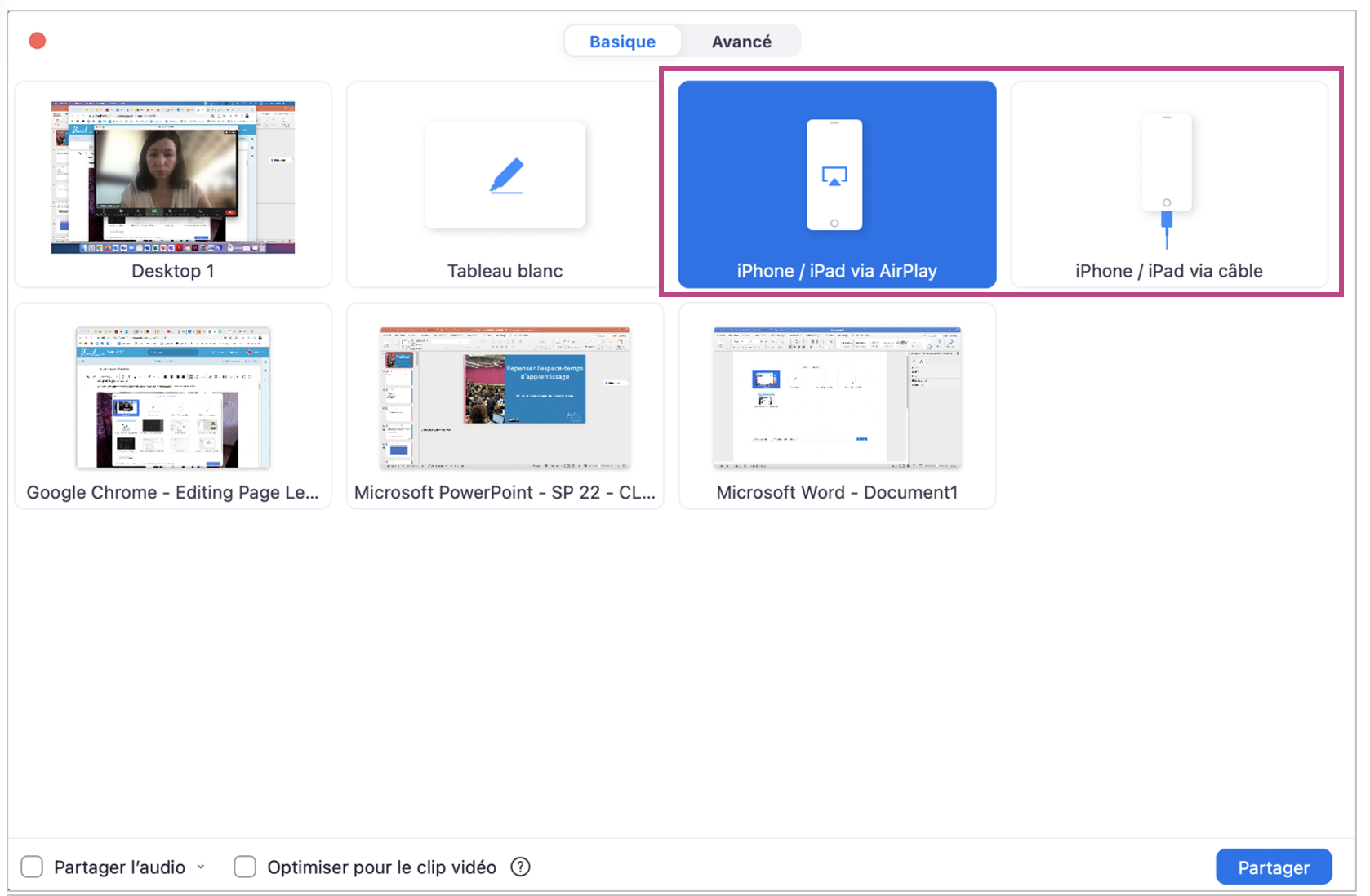Switch to the Basique tab

[622, 42]
